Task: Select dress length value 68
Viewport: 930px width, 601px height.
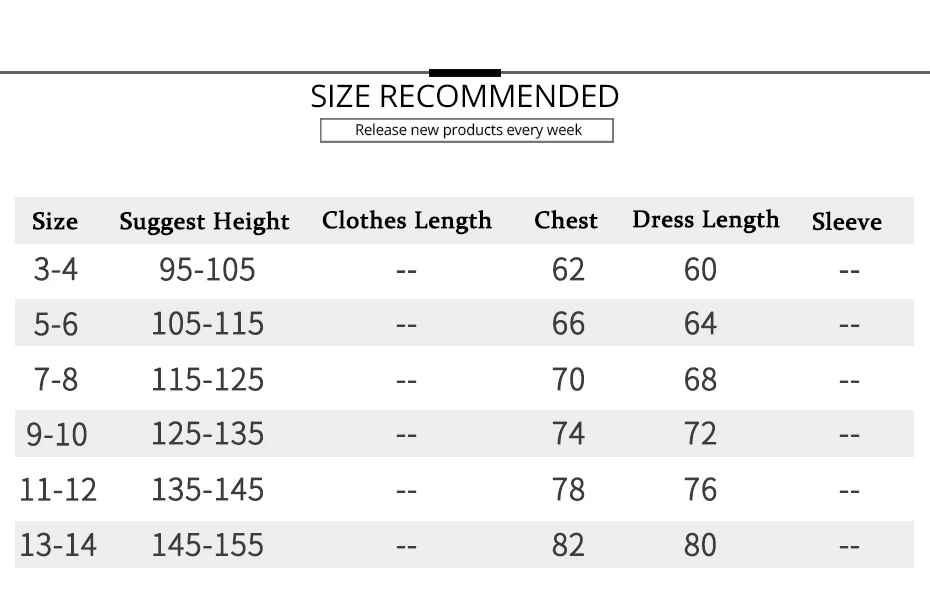Action: click(700, 380)
